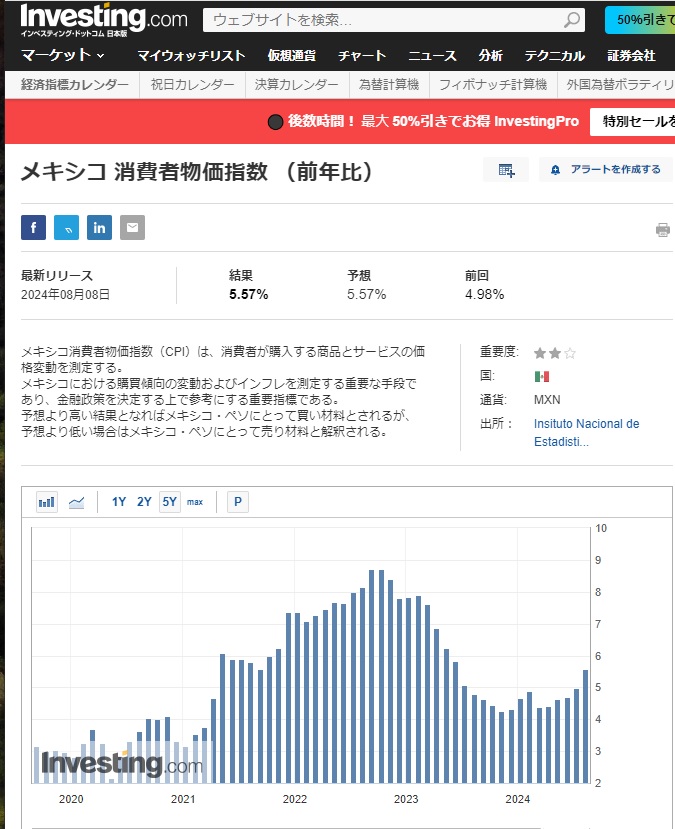Image resolution: width=675 pixels, height=829 pixels.
Task: Share page on Twitter
Action: coord(66,228)
